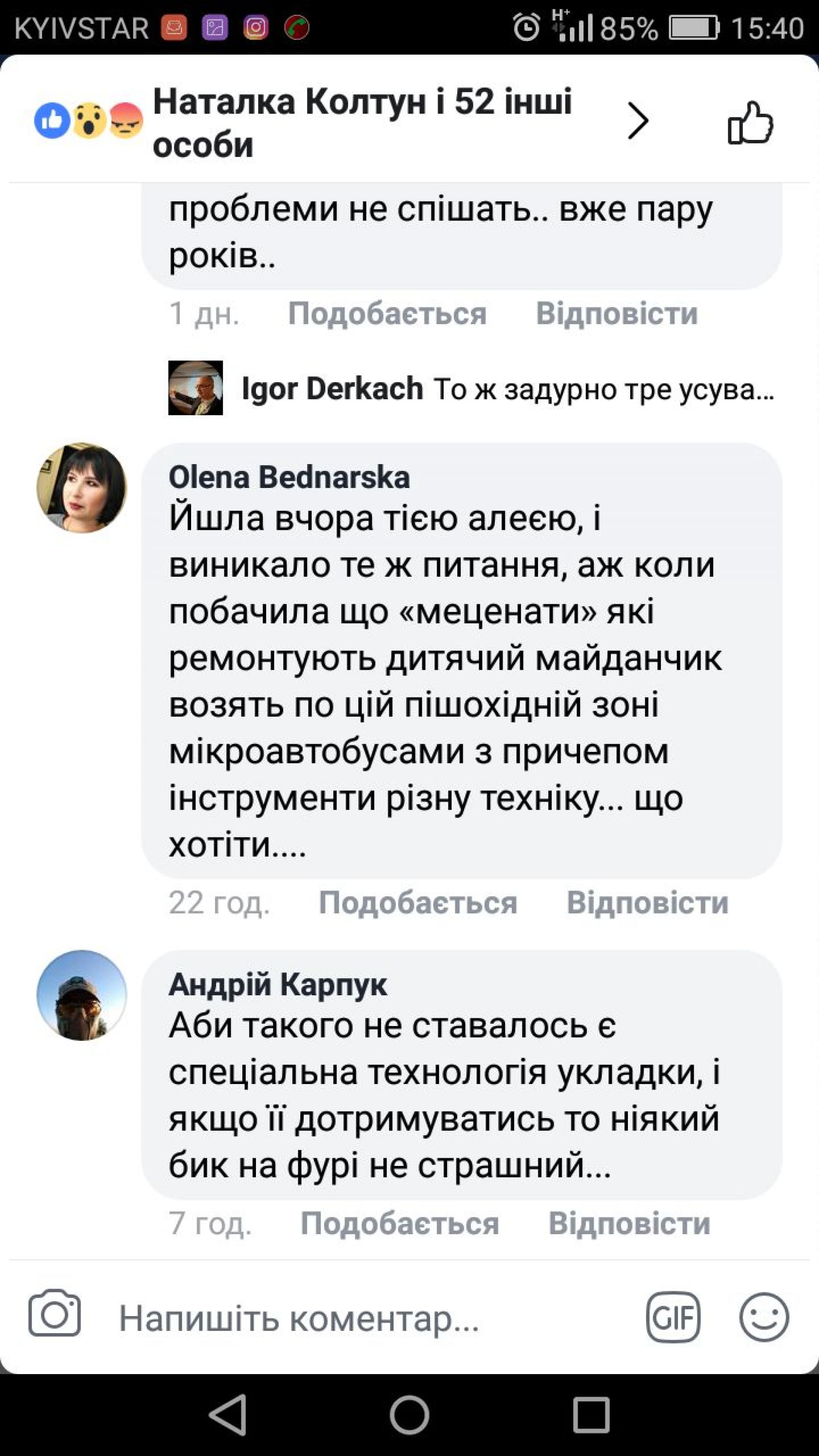Open Андрій Карпук's profile name link
This screenshot has width=819, height=1456.
coord(278,984)
